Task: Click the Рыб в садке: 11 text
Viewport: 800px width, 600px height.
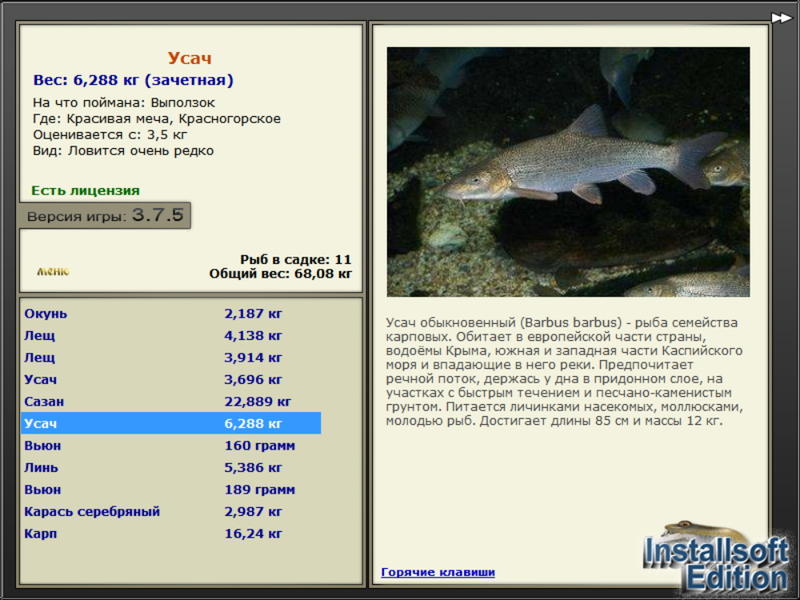Action: pyautogui.click(x=296, y=259)
